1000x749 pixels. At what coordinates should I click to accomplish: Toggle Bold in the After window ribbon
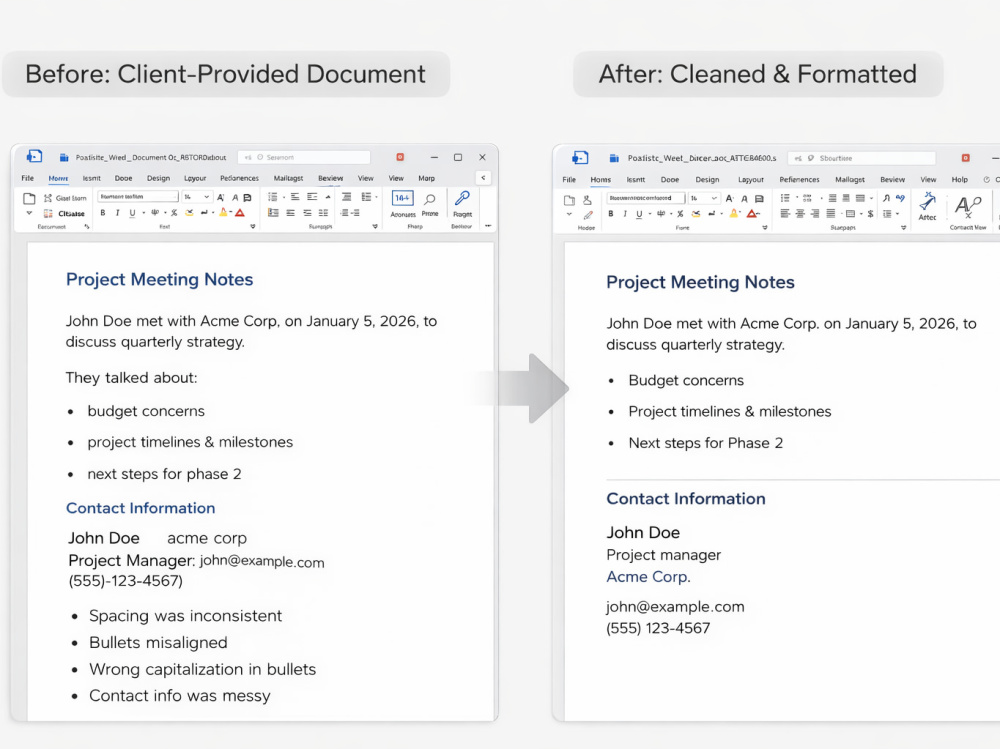(x=611, y=214)
